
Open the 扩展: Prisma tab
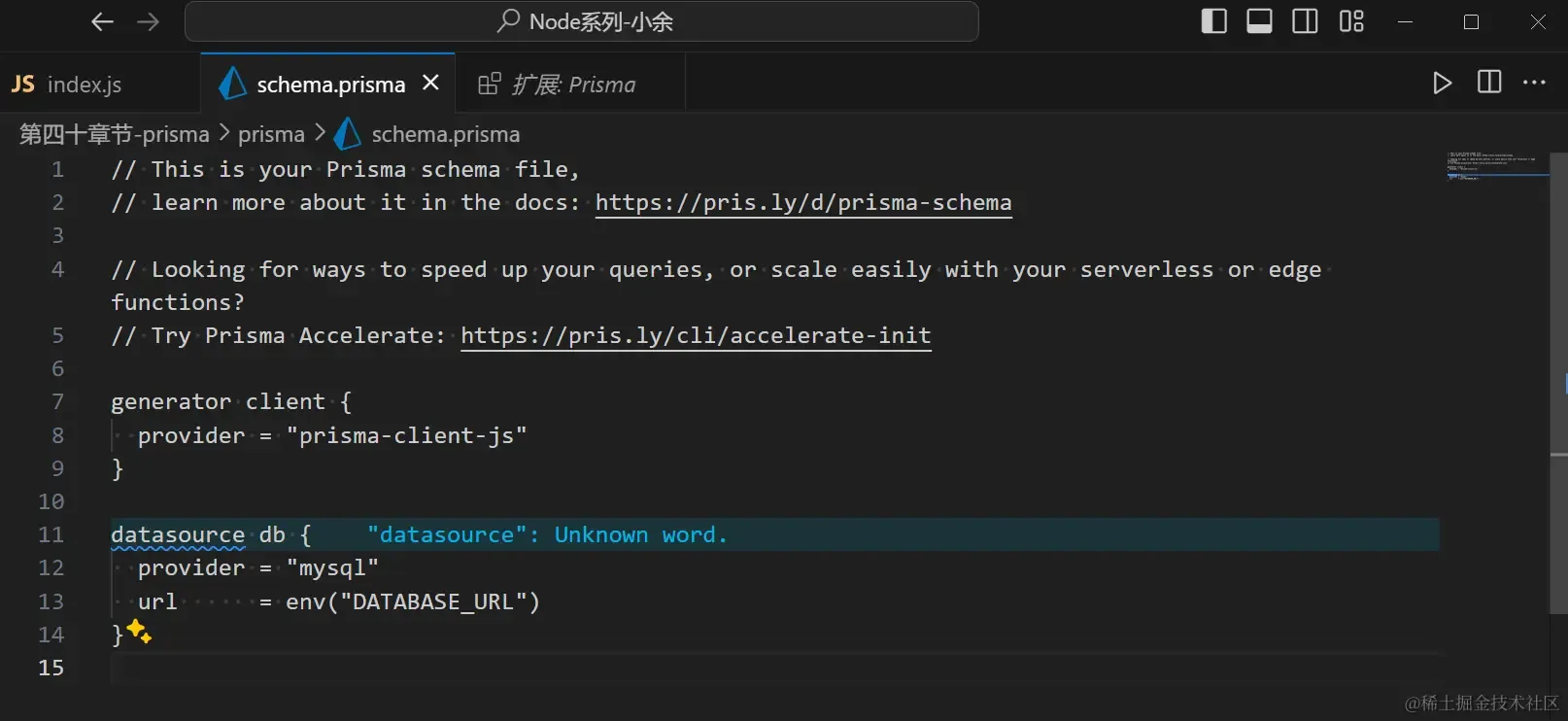point(570,85)
